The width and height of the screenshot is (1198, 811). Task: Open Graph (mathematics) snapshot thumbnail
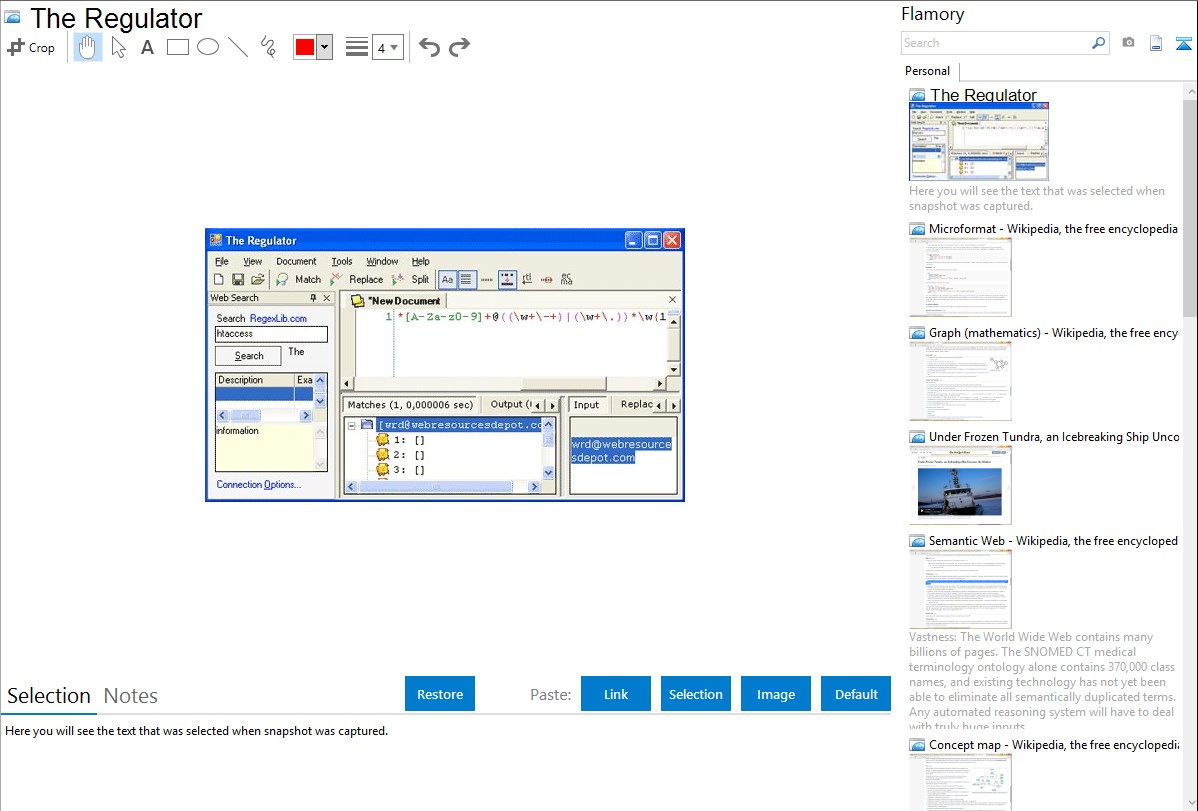(960, 381)
